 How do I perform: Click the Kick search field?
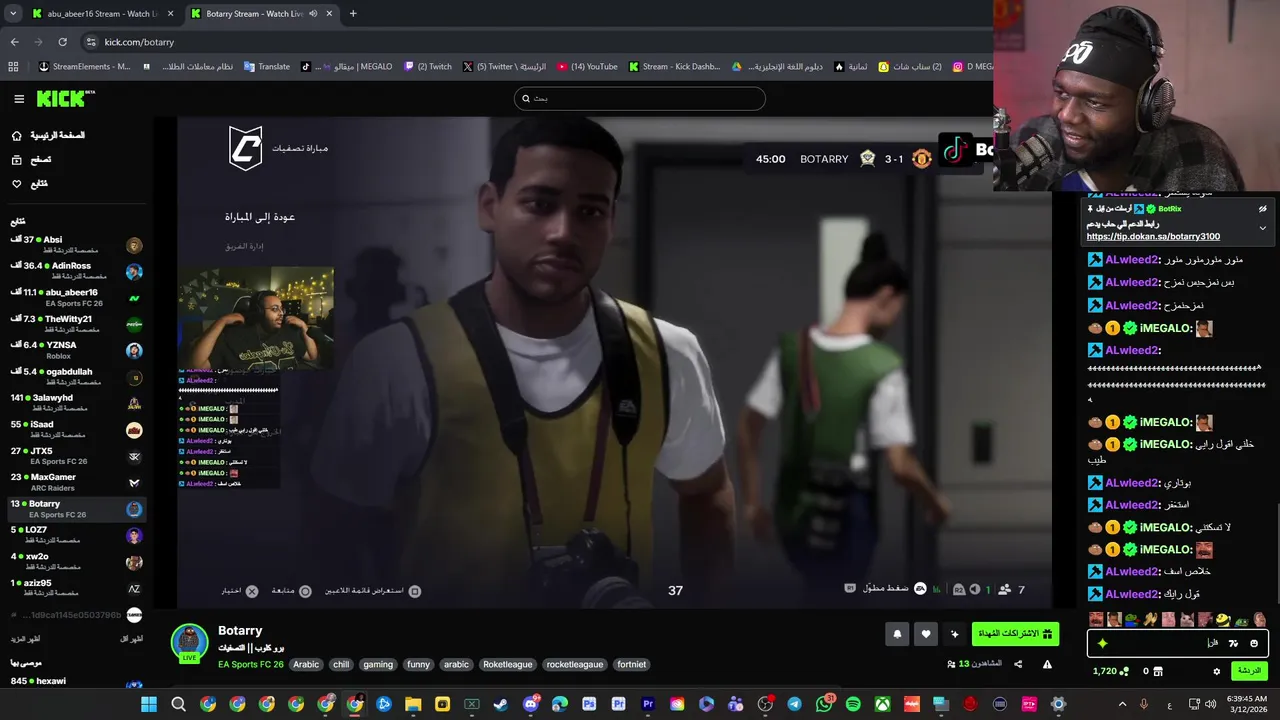coord(640,98)
